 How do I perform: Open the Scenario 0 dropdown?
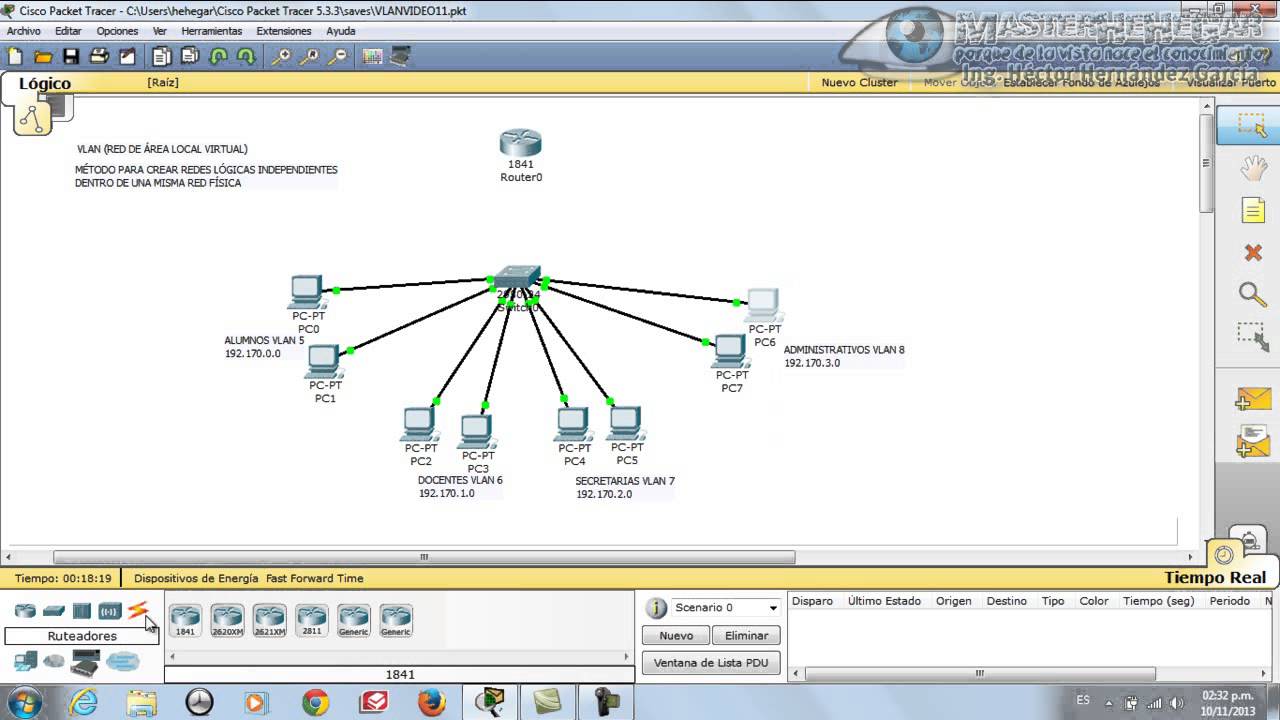725,607
